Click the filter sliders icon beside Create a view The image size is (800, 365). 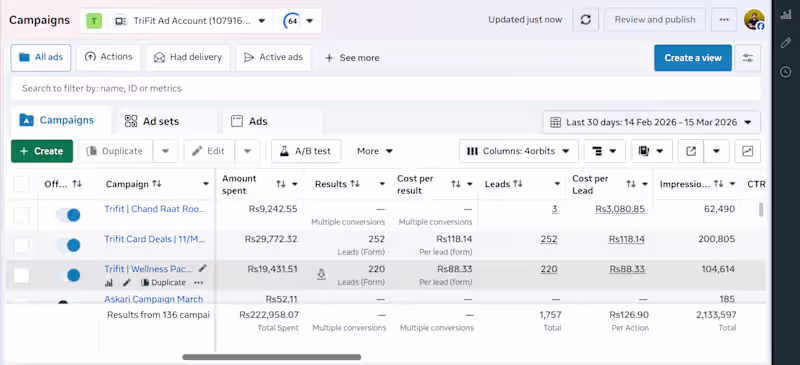(x=748, y=58)
